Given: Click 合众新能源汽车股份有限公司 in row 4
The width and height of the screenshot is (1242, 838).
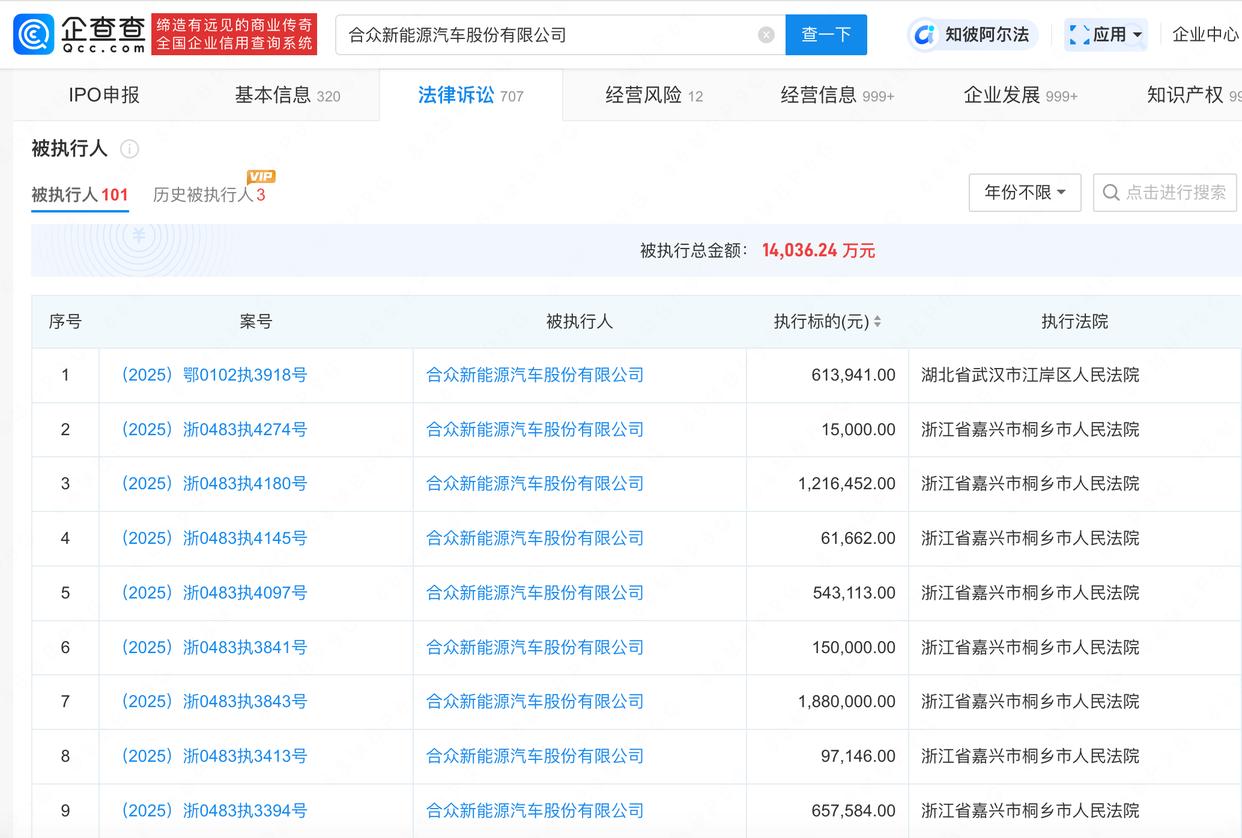Looking at the screenshot, I should 535,538.
